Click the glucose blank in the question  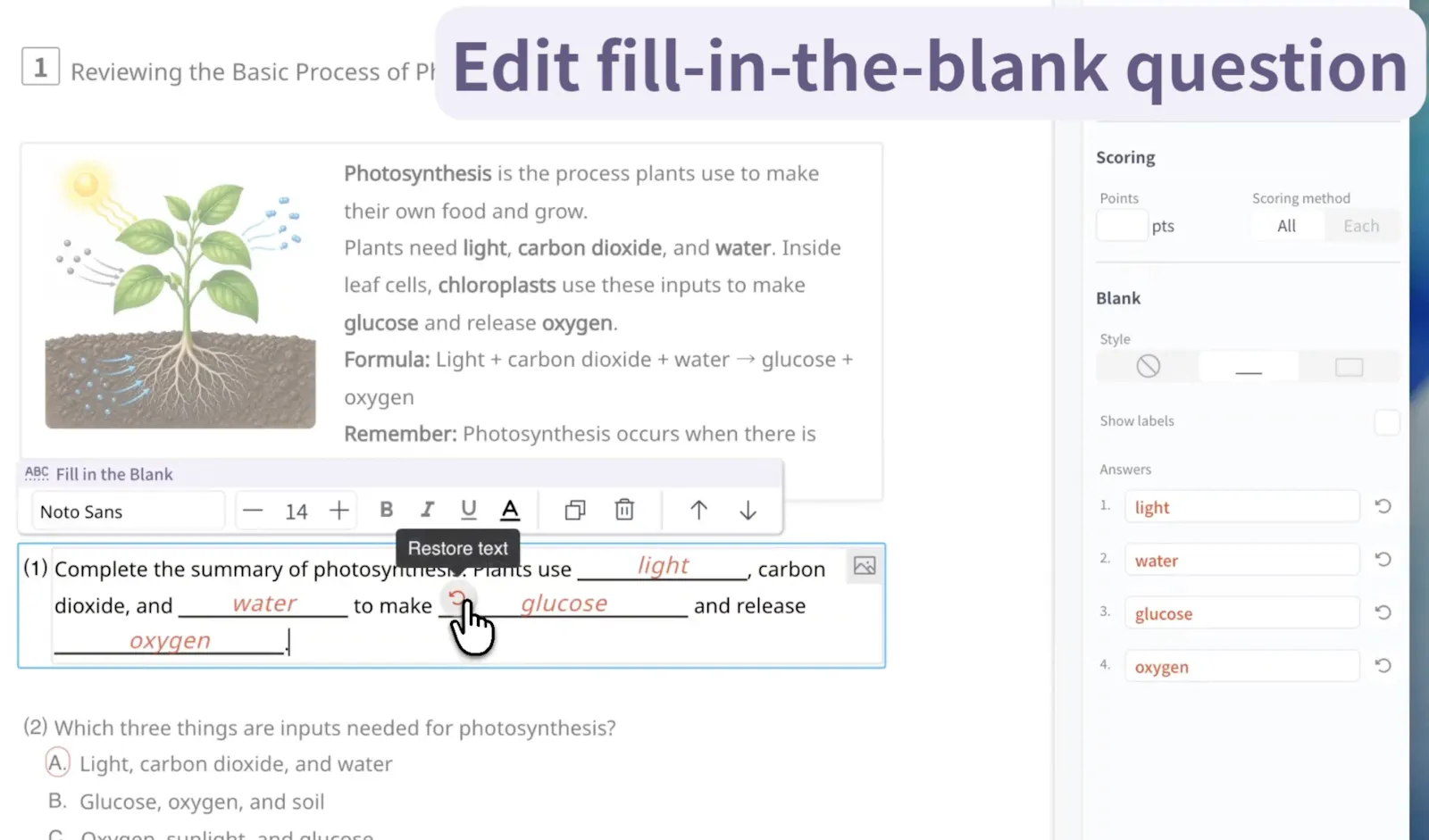click(564, 604)
